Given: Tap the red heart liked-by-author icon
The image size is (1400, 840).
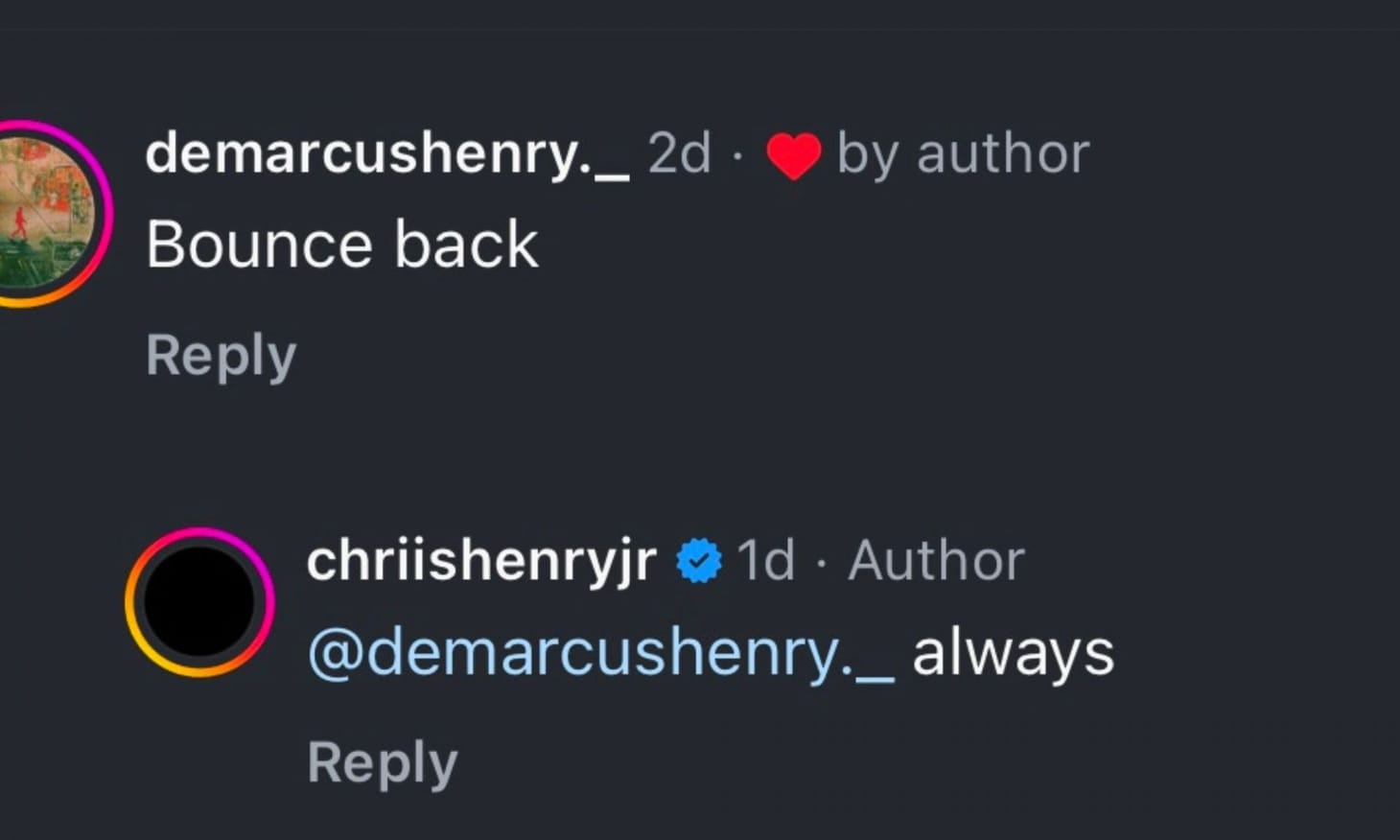Looking at the screenshot, I should (793, 155).
